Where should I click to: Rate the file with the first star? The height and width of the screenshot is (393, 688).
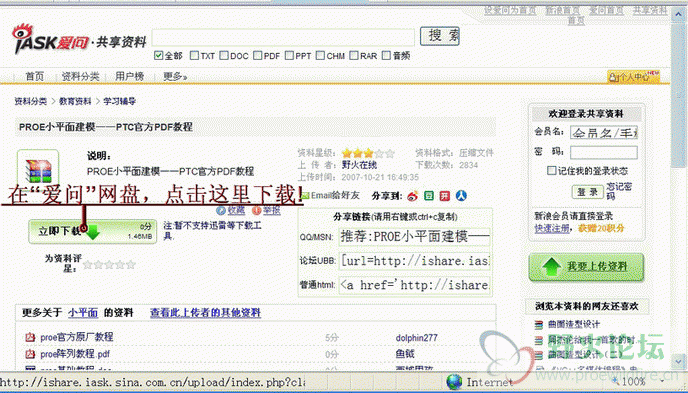[88, 264]
